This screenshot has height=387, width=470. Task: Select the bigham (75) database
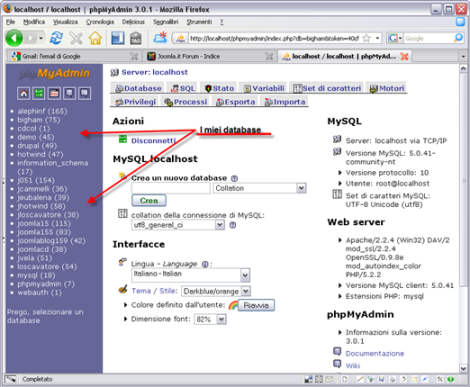tap(39, 120)
